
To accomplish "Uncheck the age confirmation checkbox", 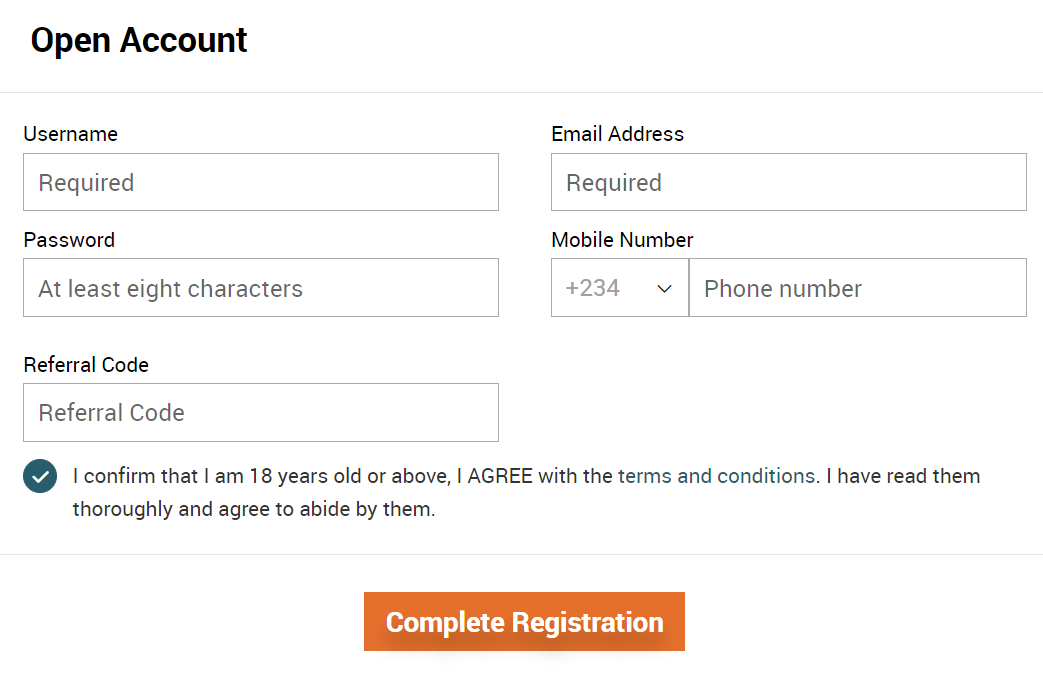I will pos(40,477).
